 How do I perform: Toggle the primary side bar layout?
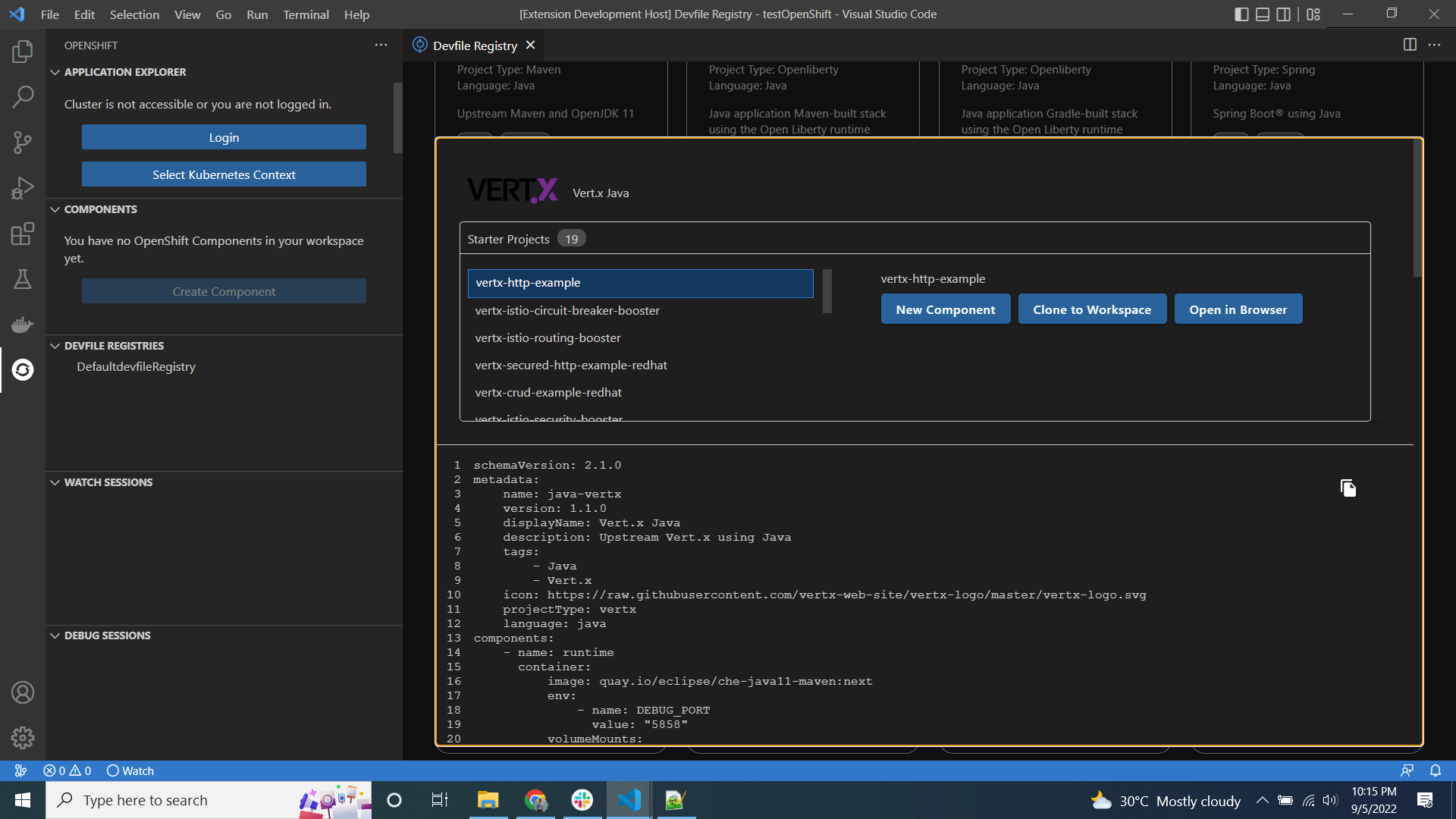pos(1241,14)
